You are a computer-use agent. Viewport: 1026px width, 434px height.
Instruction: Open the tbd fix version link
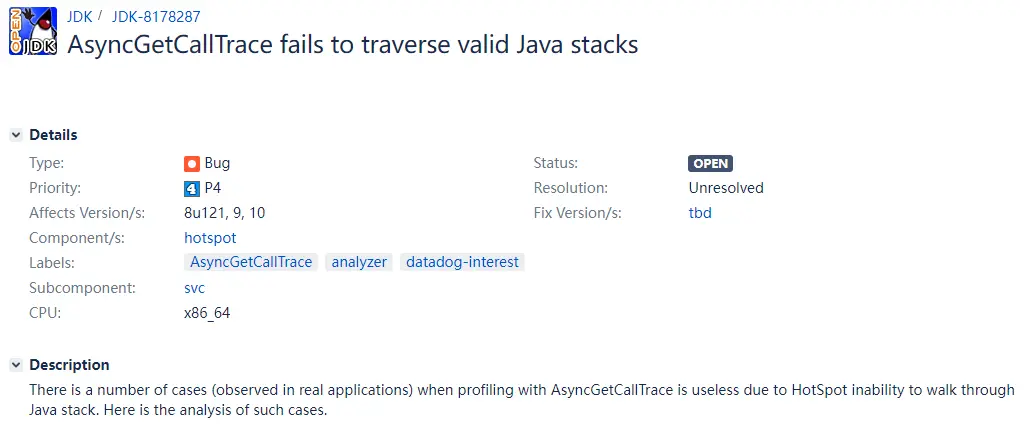(700, 213)
